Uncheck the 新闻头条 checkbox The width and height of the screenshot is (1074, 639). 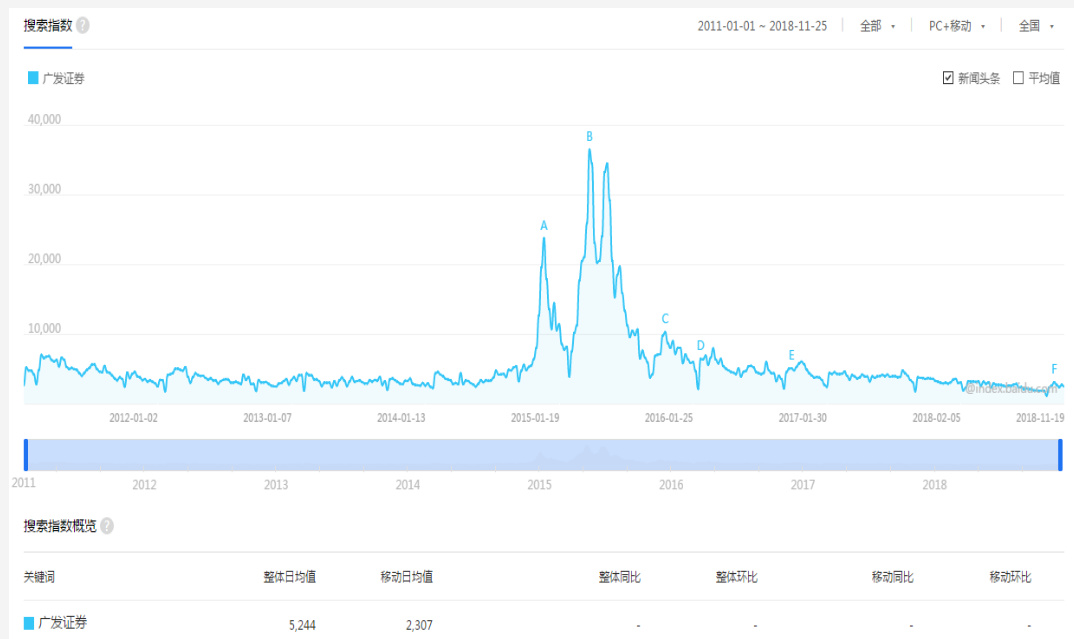click(x=948, y=78)
